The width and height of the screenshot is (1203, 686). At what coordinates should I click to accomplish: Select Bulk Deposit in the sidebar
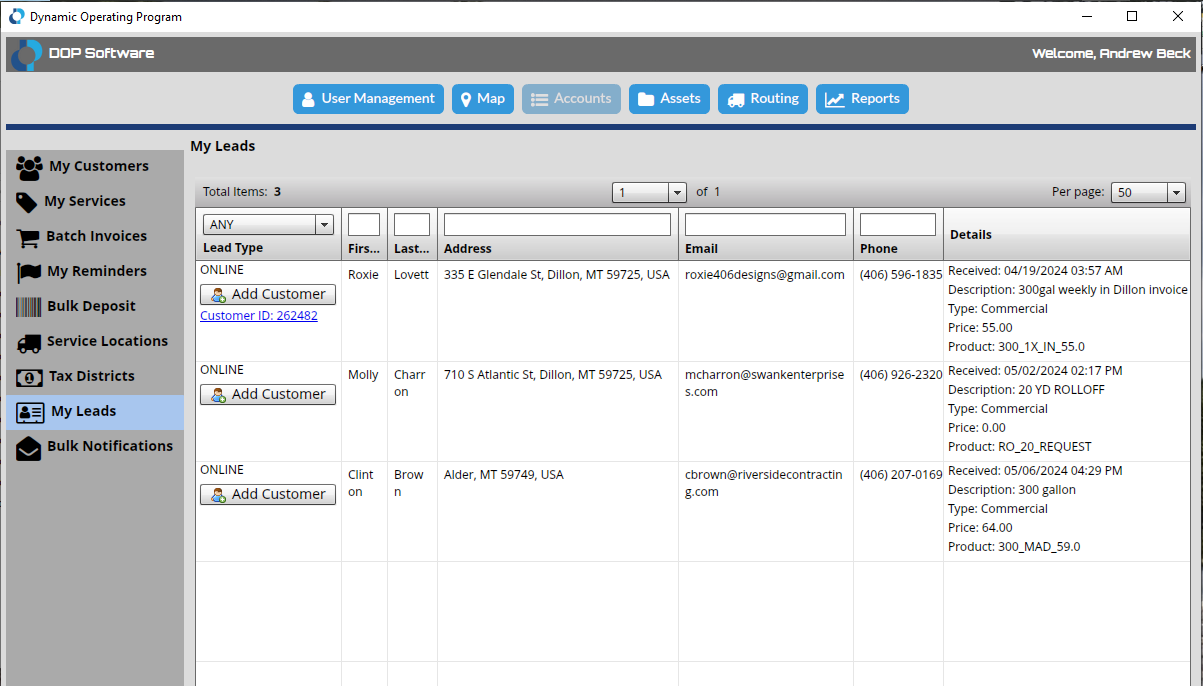pos(95,307)
